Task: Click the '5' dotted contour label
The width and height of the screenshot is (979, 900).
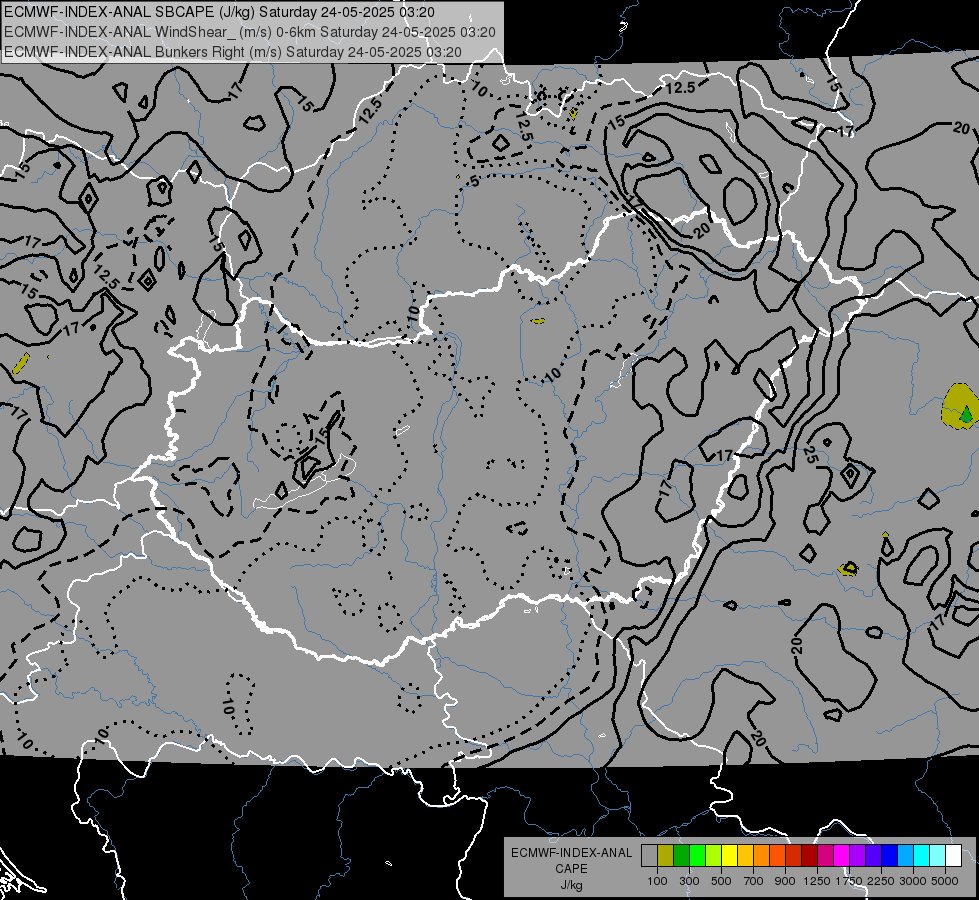Action: point(475,181)
